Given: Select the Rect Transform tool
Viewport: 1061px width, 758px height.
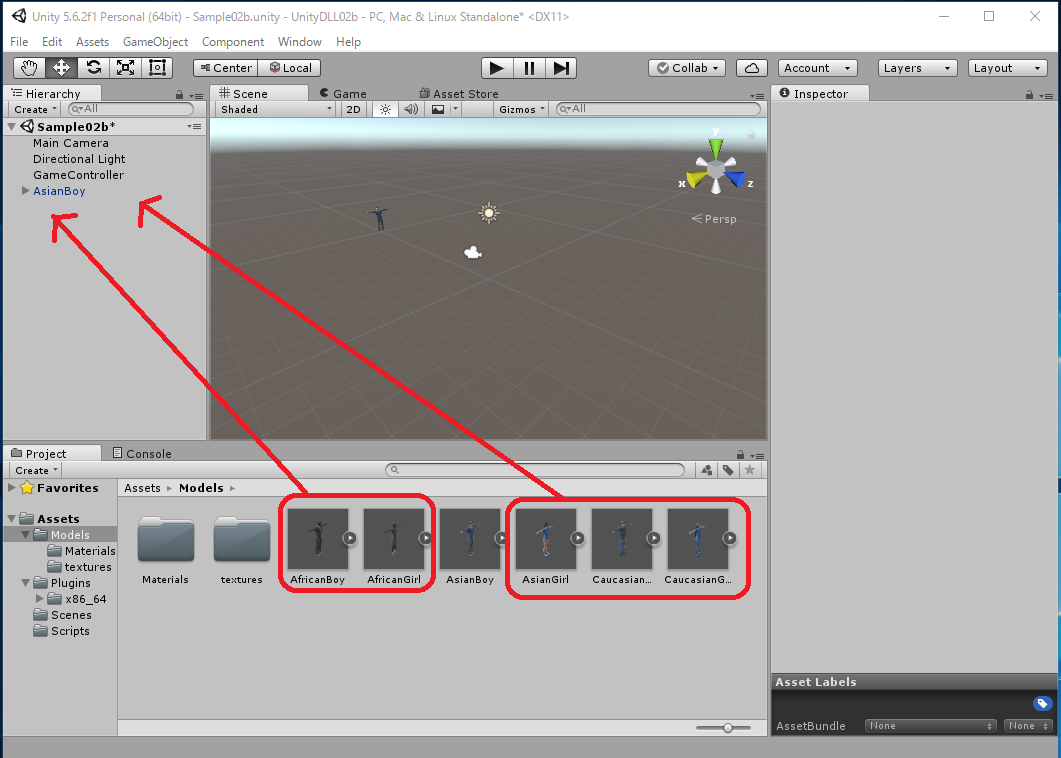Looking at the screenshot, I should tap(157, 68).
